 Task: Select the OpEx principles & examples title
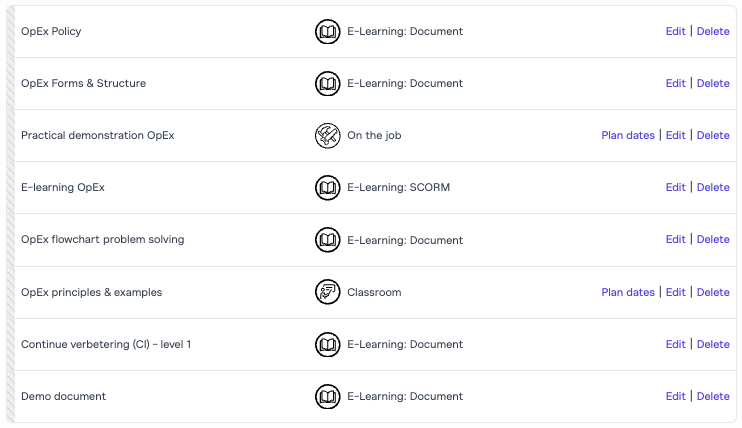point(91,293)
